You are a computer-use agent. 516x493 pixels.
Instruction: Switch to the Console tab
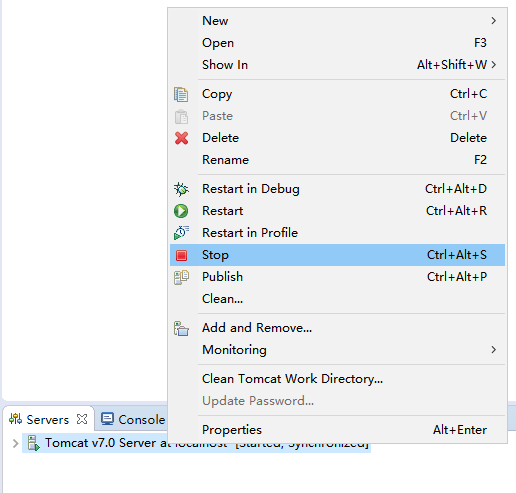[x=133, y=419]
